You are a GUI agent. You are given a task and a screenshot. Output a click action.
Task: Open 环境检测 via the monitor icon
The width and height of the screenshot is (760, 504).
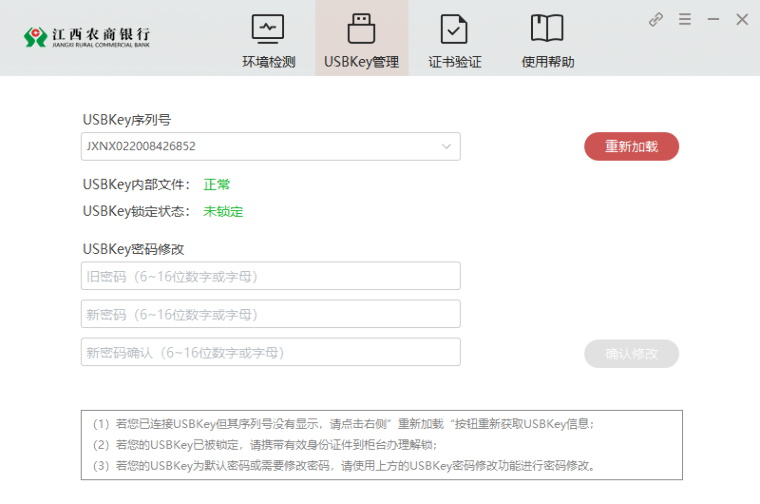[268, 28]
